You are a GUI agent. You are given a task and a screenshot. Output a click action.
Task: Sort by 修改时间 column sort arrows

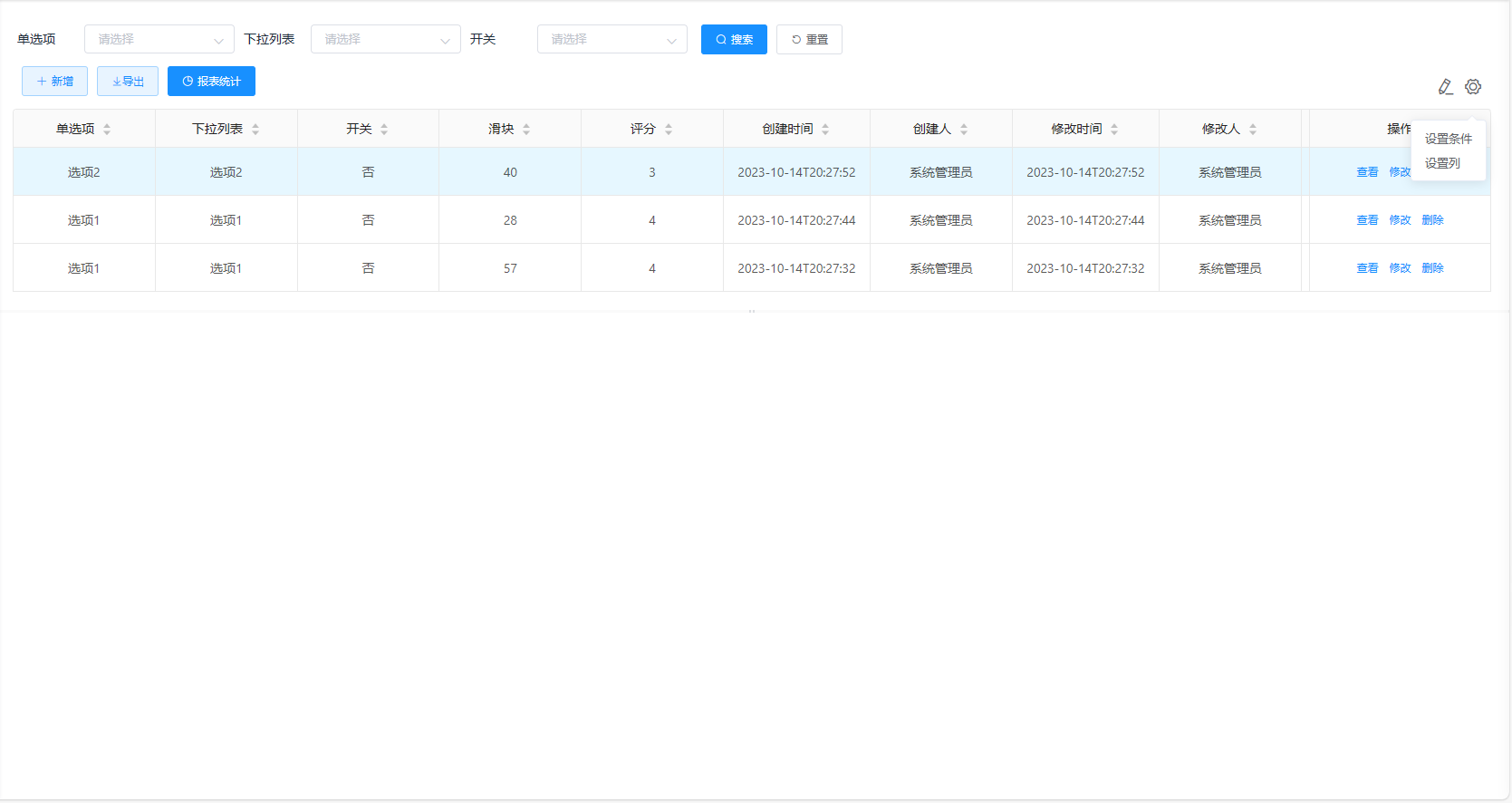tap(1114, 130)
